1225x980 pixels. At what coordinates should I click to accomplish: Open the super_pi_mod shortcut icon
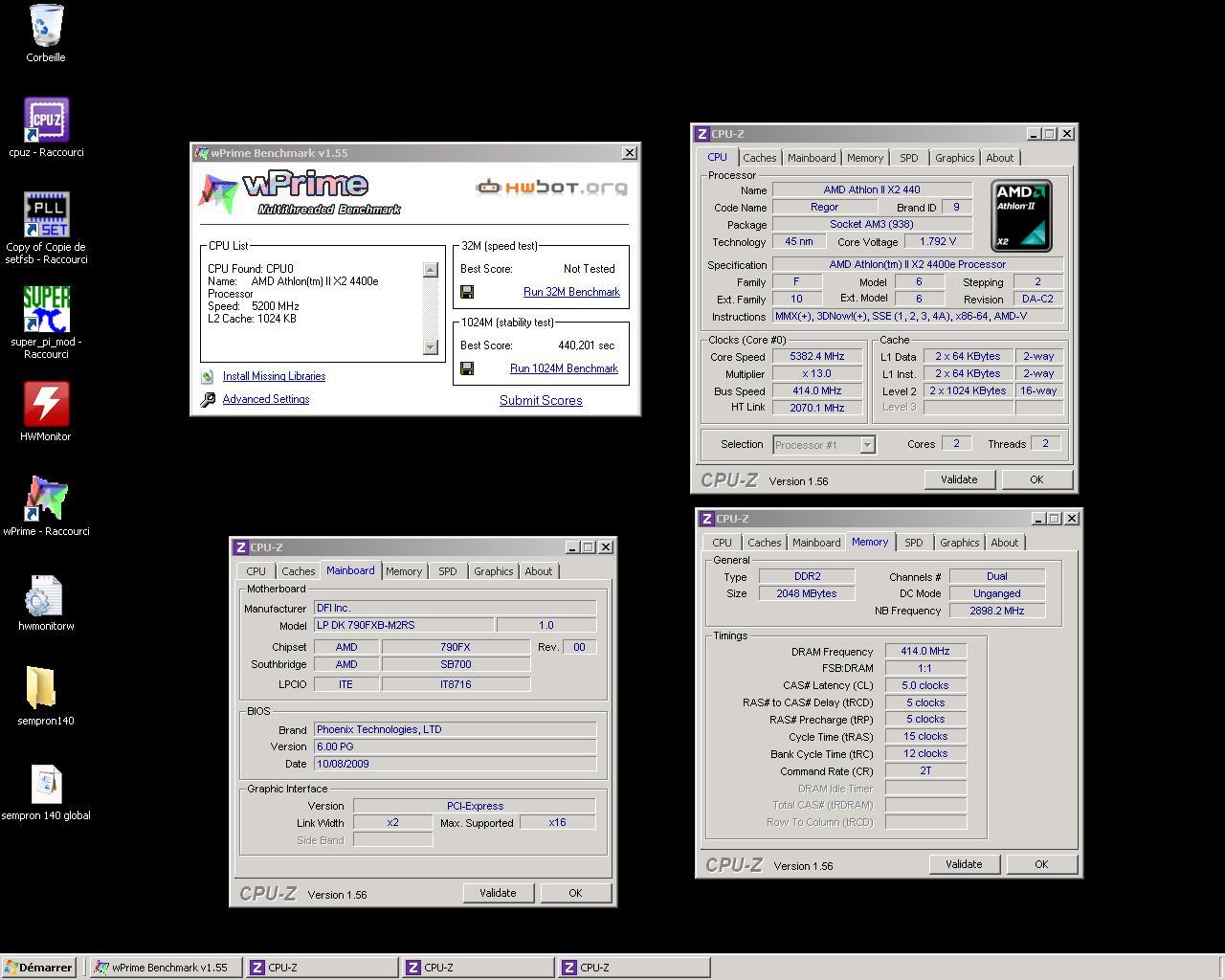pyautogui.click(x=46, y=310)
